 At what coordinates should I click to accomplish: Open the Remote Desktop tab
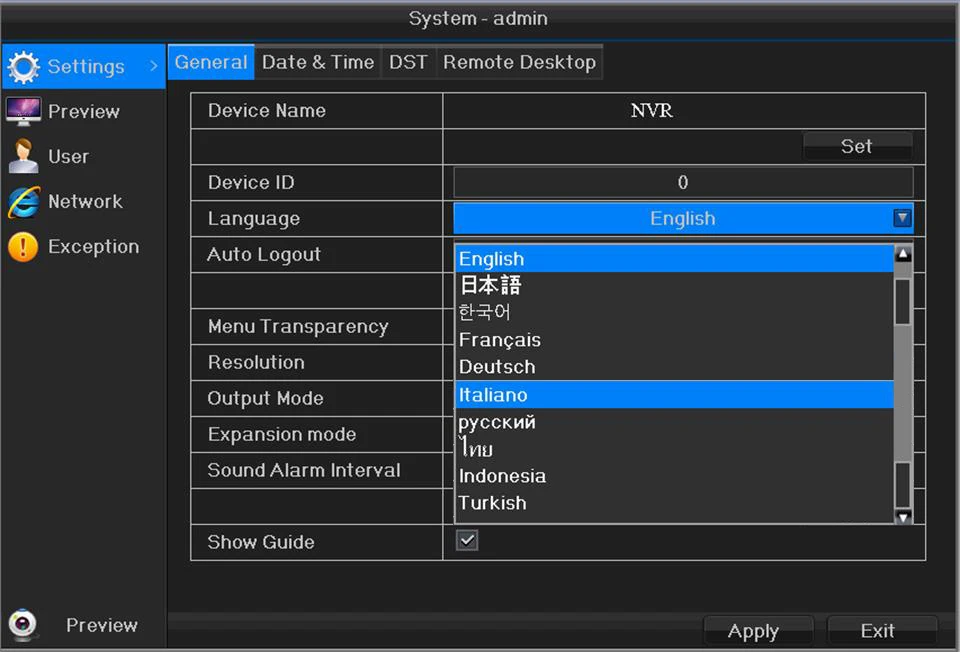pos(519,62)
